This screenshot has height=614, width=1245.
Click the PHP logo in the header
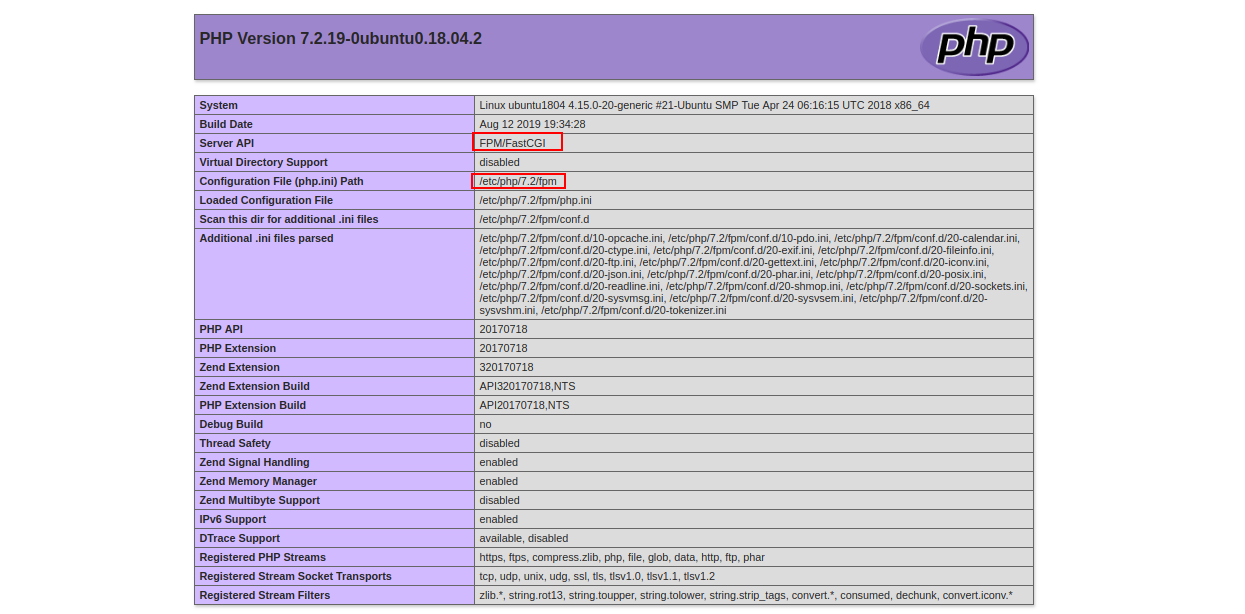click(x=974, y=47)
